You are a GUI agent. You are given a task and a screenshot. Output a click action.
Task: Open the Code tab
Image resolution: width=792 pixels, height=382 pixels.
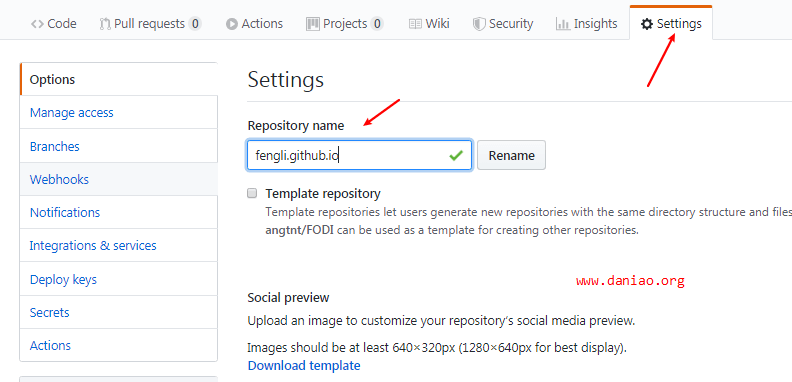pos(54,24)
